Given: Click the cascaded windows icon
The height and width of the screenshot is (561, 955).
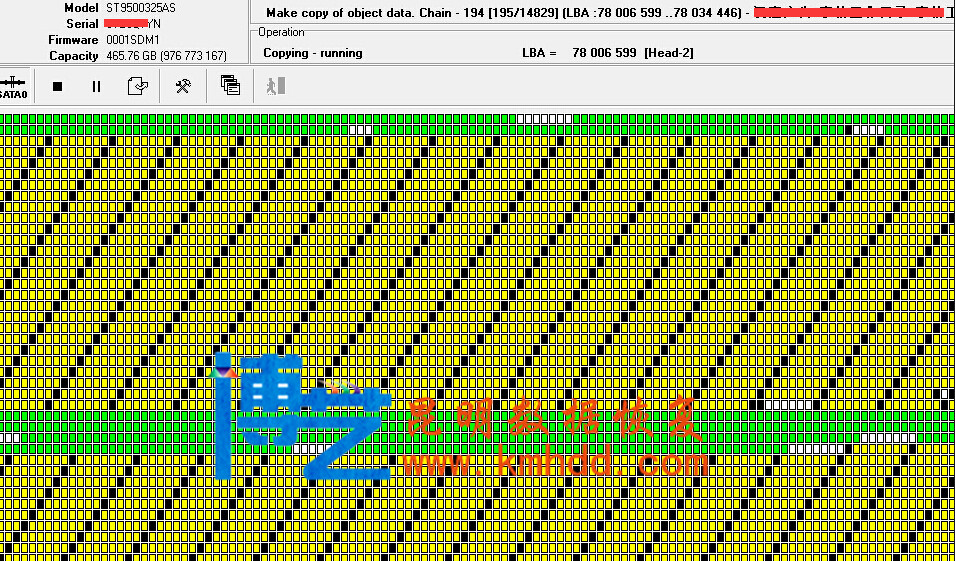Looking at the screenshot, I should click(x=230, y=87).
